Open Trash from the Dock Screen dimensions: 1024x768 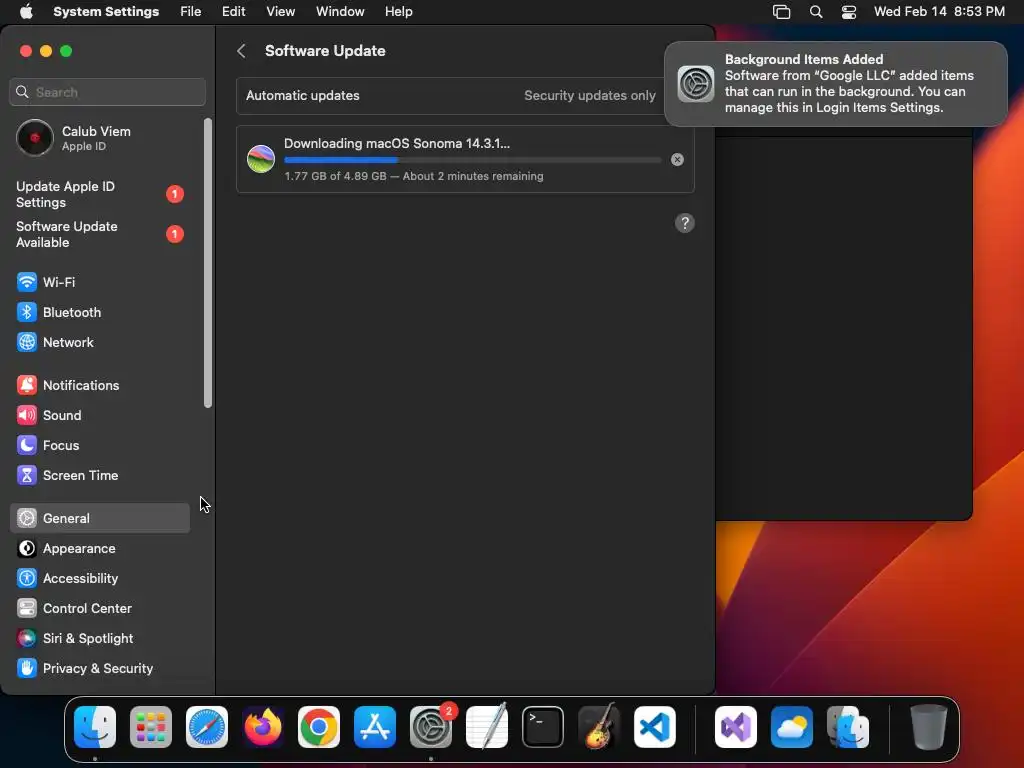[x=928, y=727]
